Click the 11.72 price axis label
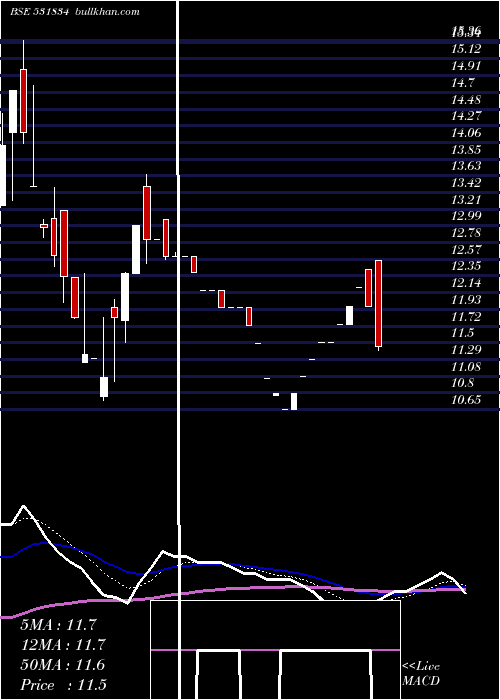The width and height of the screenshot is (500, 700). [466, 317]
